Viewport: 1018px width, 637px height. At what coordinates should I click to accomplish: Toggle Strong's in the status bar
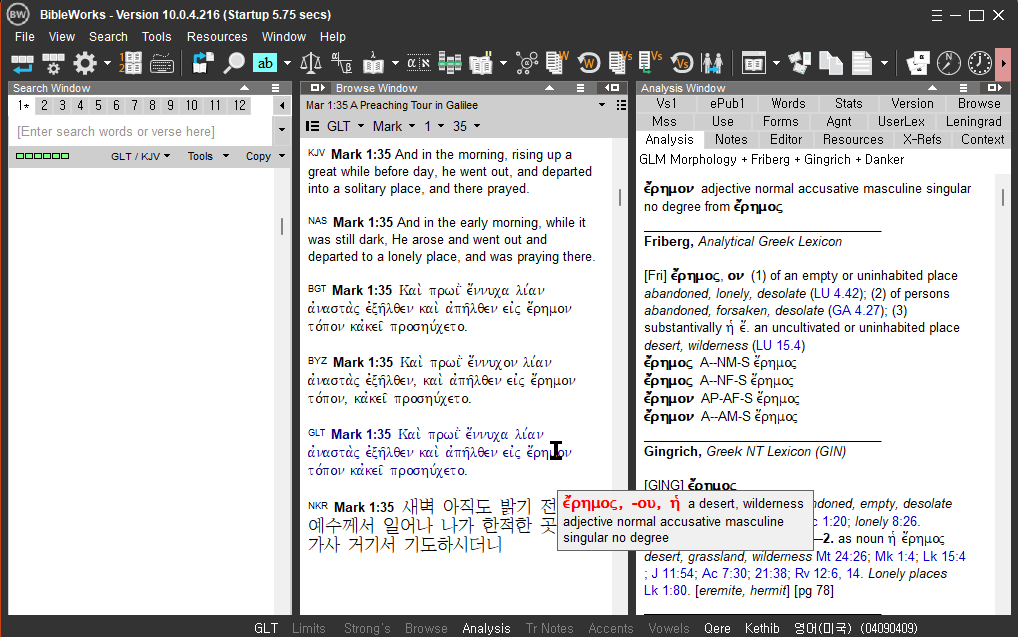click(x=367, y=628)
